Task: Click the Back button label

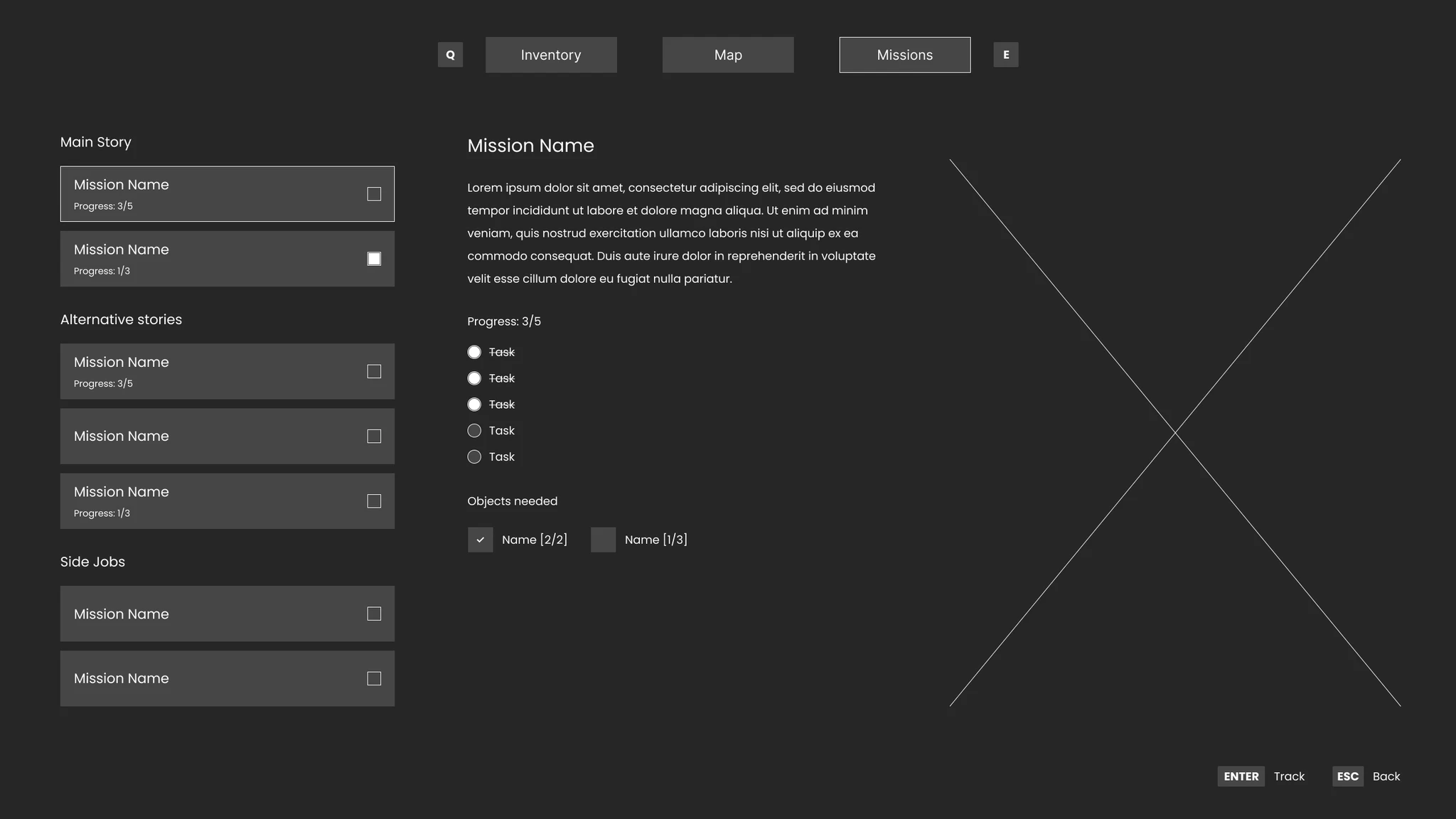Action: (1386, 776)
